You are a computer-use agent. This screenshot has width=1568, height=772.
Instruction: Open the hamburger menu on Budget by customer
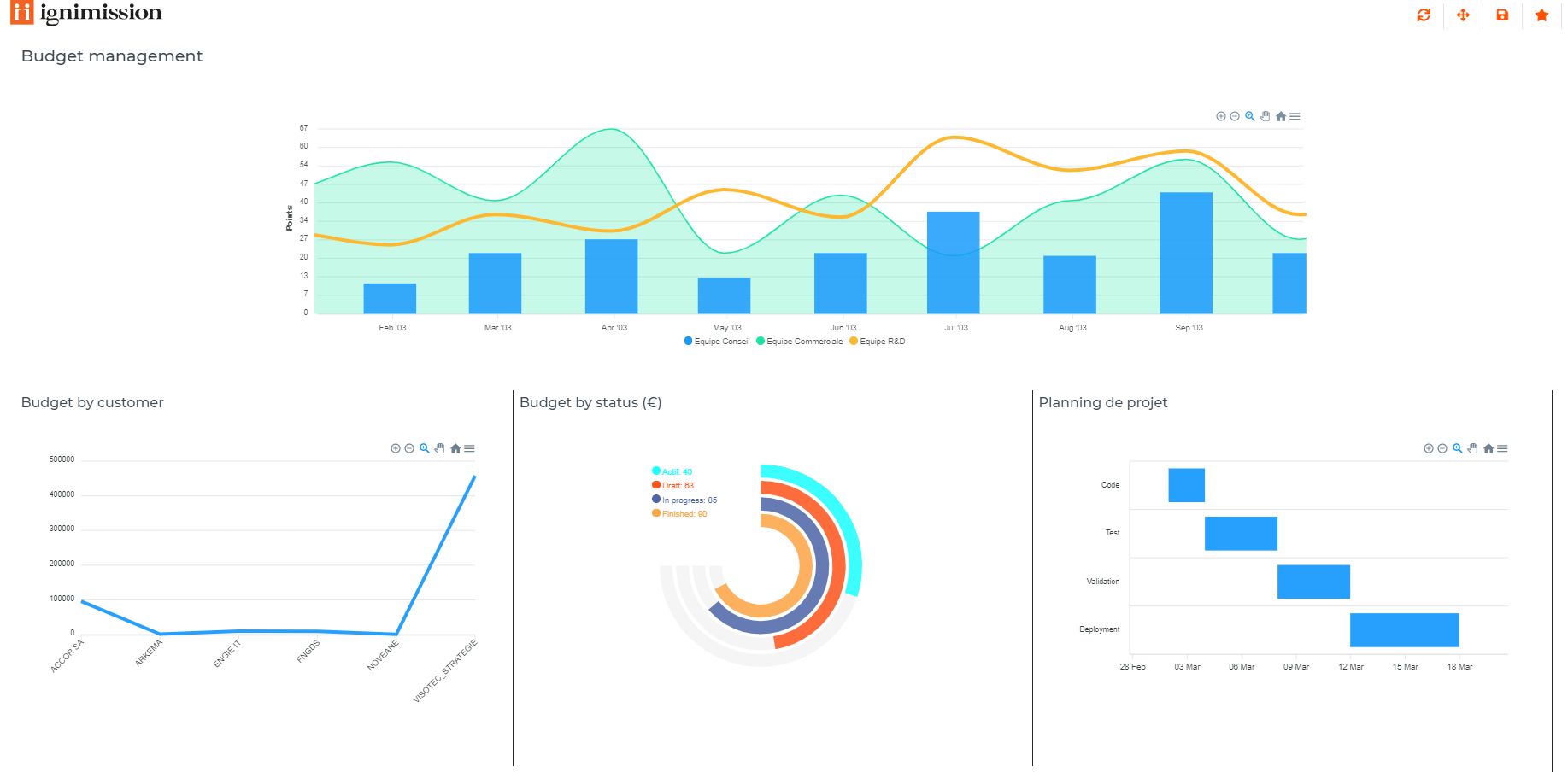click(470, 447)
